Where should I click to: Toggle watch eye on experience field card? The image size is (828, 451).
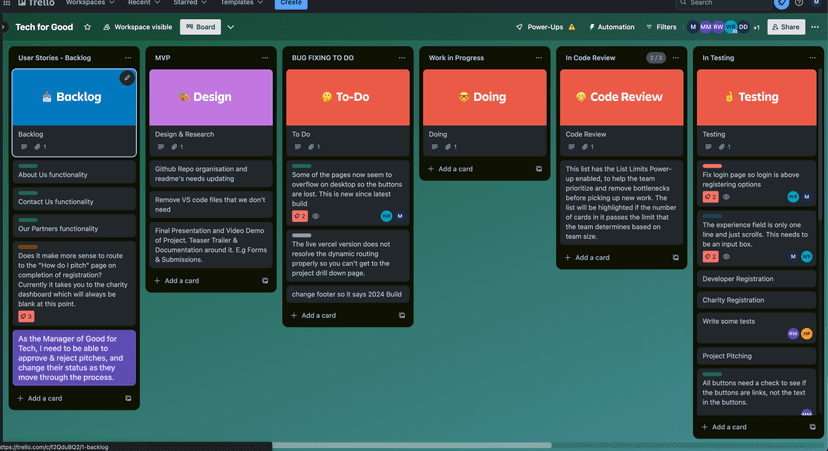click(x=726, y=257)
